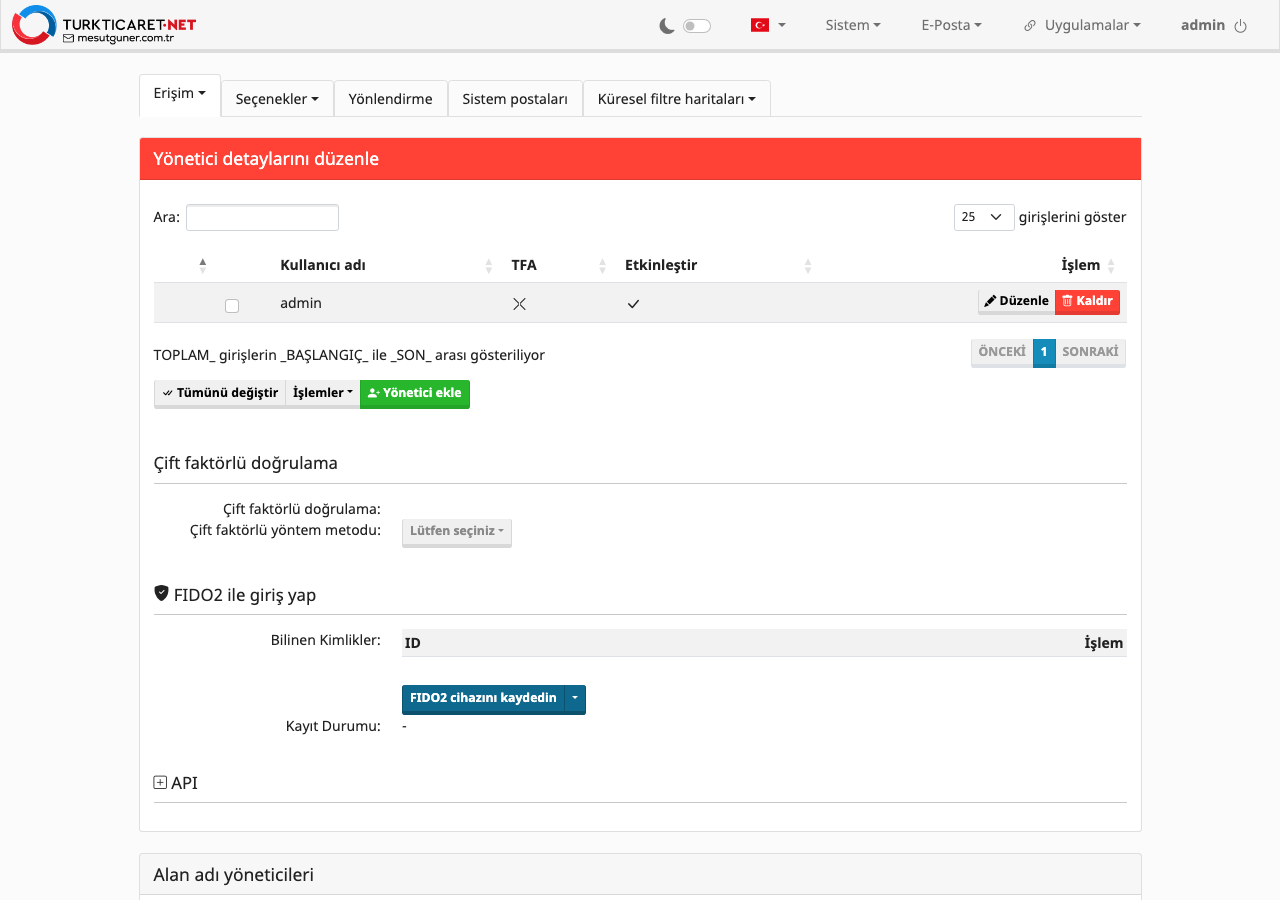This screenshot has height=900, width=1280.
Task: Sort table by Kullanıcı adı column
Action: (384, 265)
